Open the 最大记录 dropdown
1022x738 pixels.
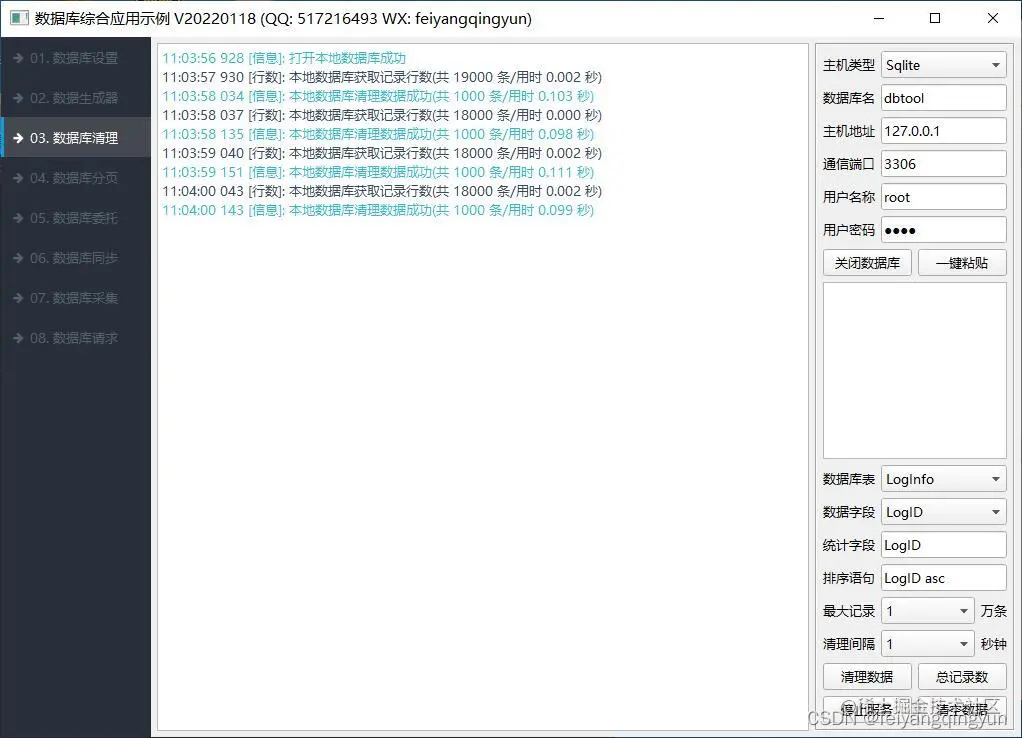pos(927,611)
